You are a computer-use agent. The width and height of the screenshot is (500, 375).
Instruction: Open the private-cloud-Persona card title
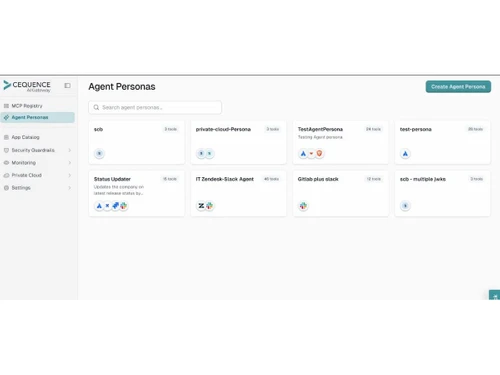tap(223, 129)
